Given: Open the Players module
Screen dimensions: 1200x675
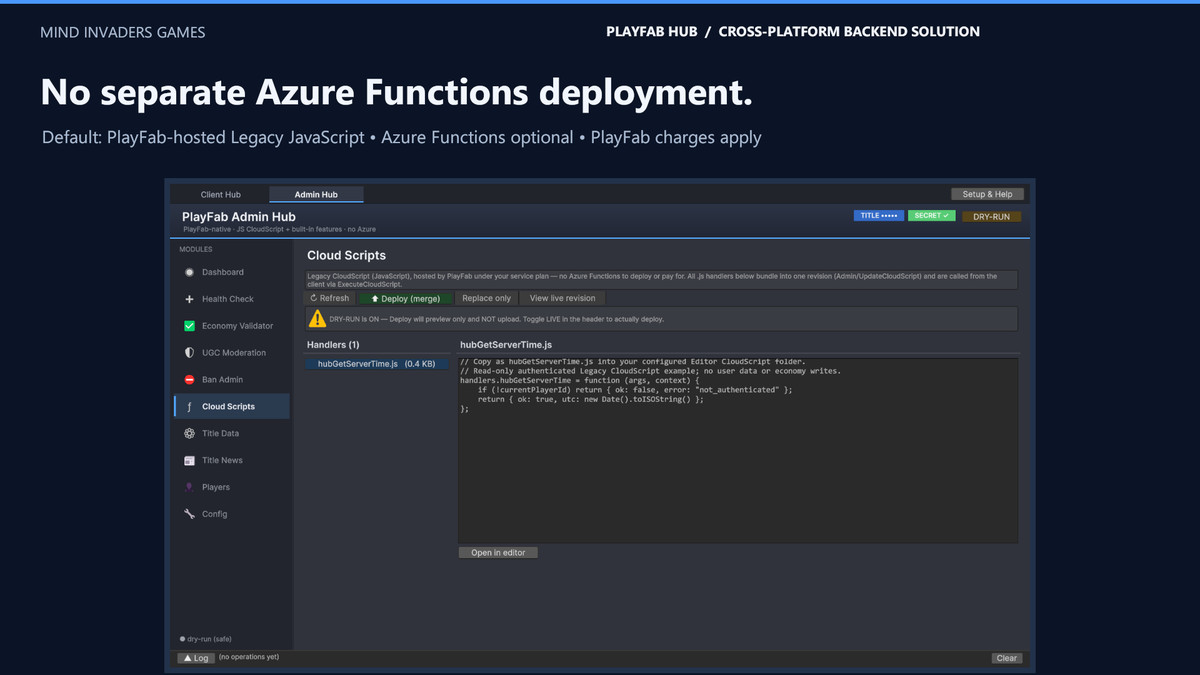Looking at the screenshot, I should click(231, 487).
